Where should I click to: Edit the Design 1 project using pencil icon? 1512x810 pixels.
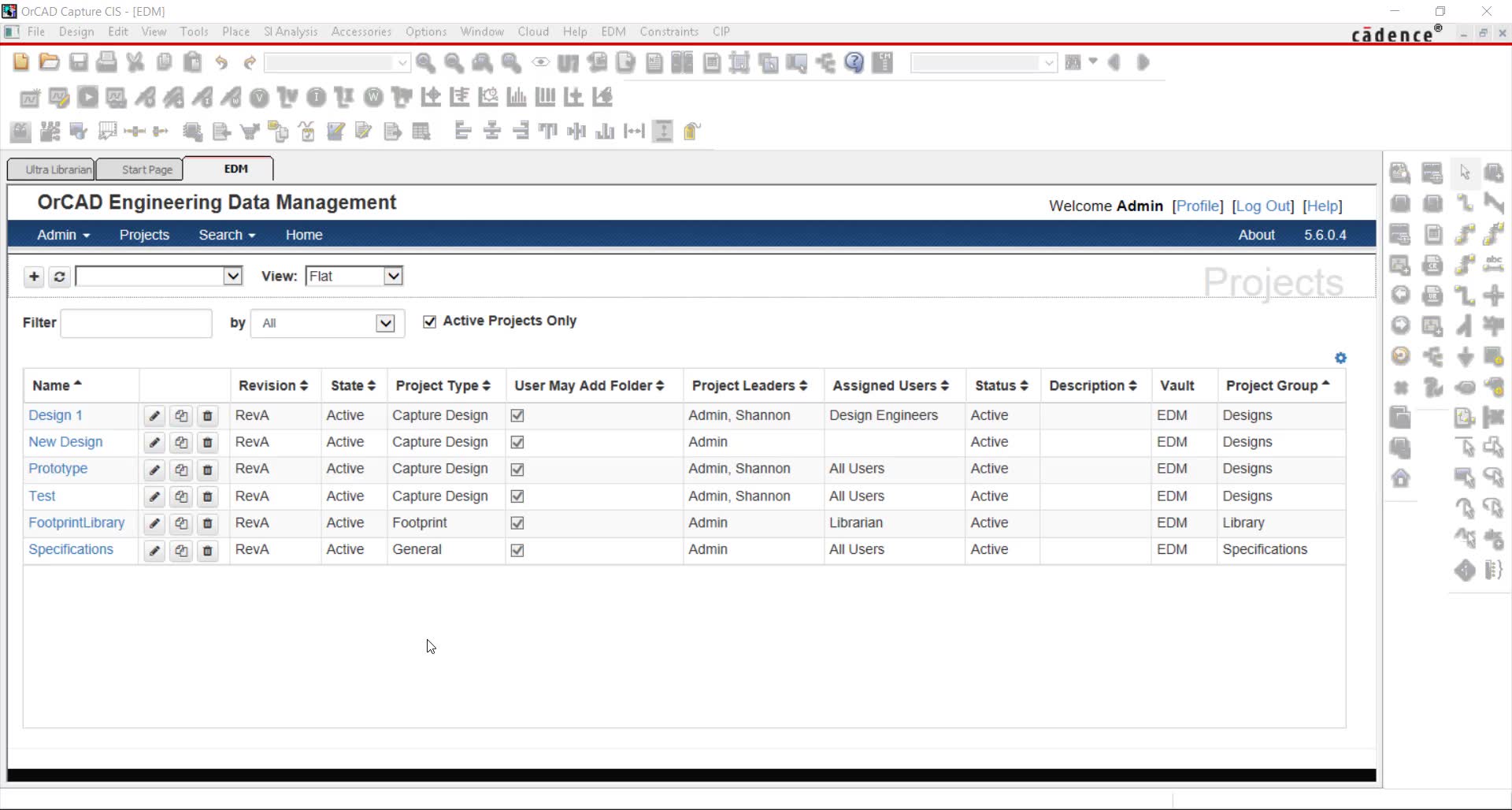point(154,416)
